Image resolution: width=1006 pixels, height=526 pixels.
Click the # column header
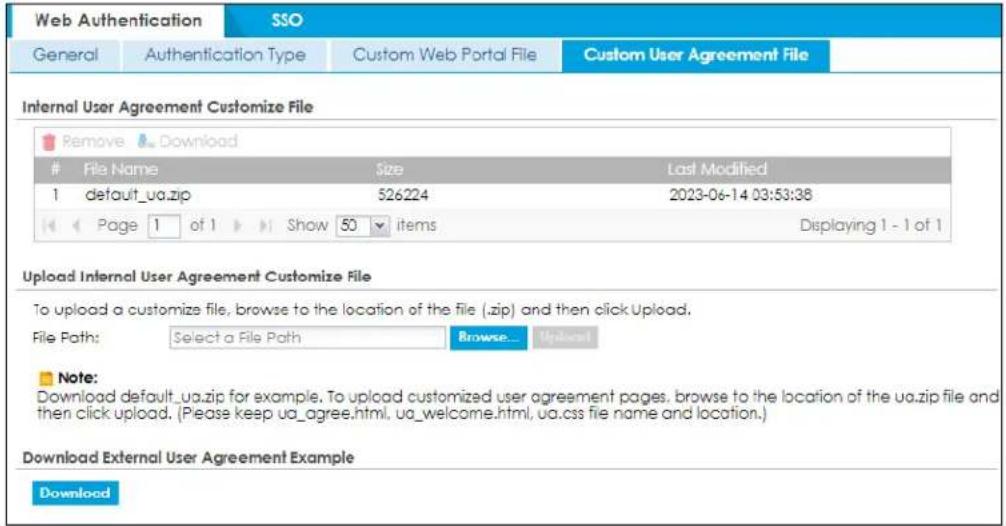pos(56,169)
